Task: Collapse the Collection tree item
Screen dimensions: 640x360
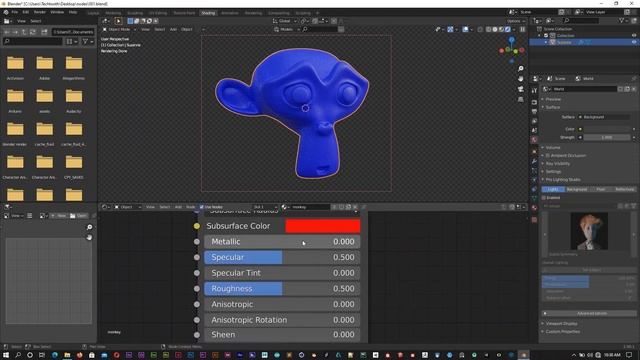Action: click(540, 36)
